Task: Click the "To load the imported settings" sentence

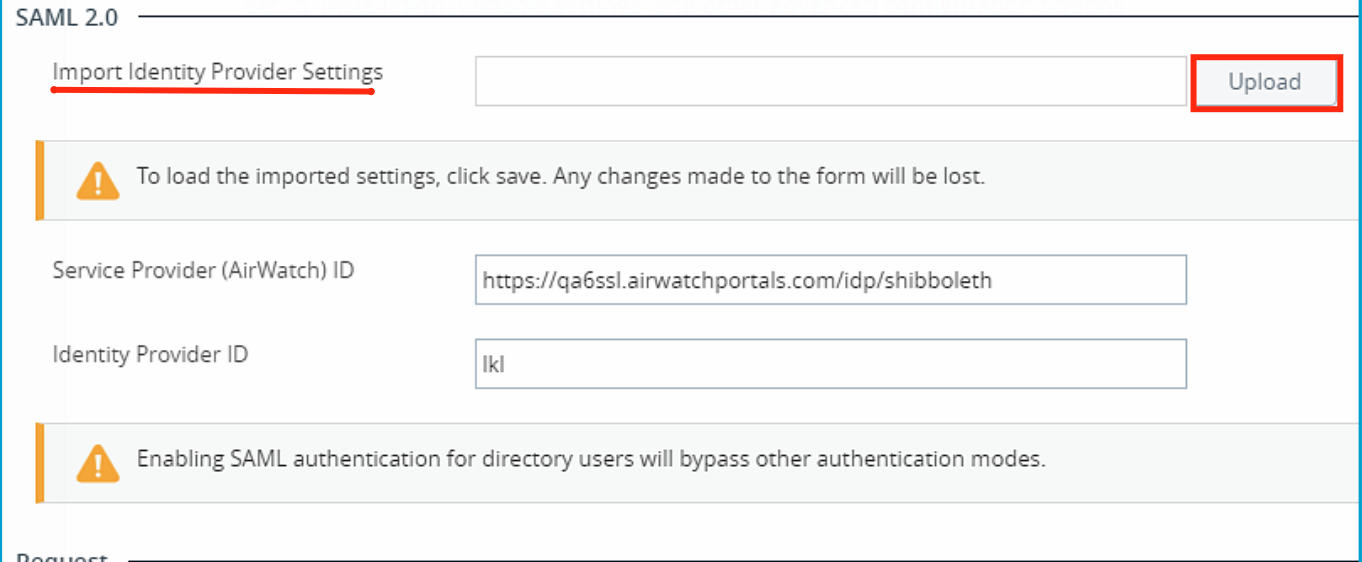Action: [x=342, y=178]
